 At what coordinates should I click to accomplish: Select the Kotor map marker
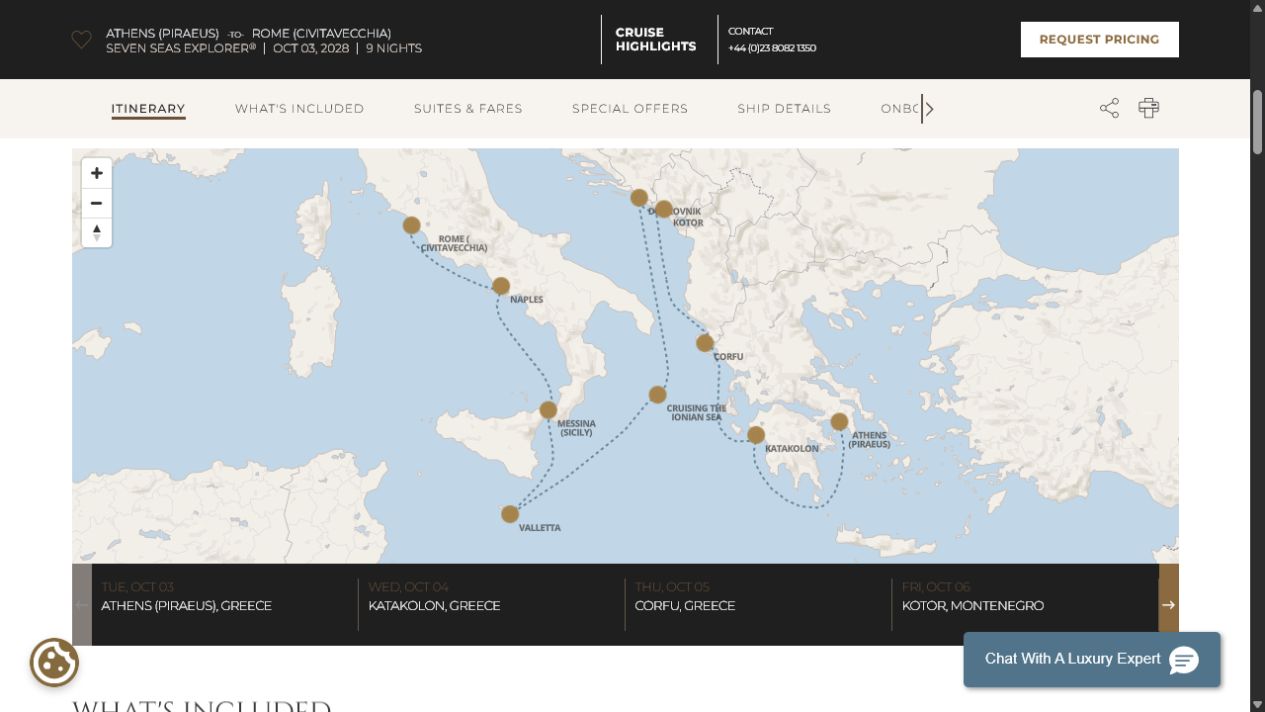(664, 209)
